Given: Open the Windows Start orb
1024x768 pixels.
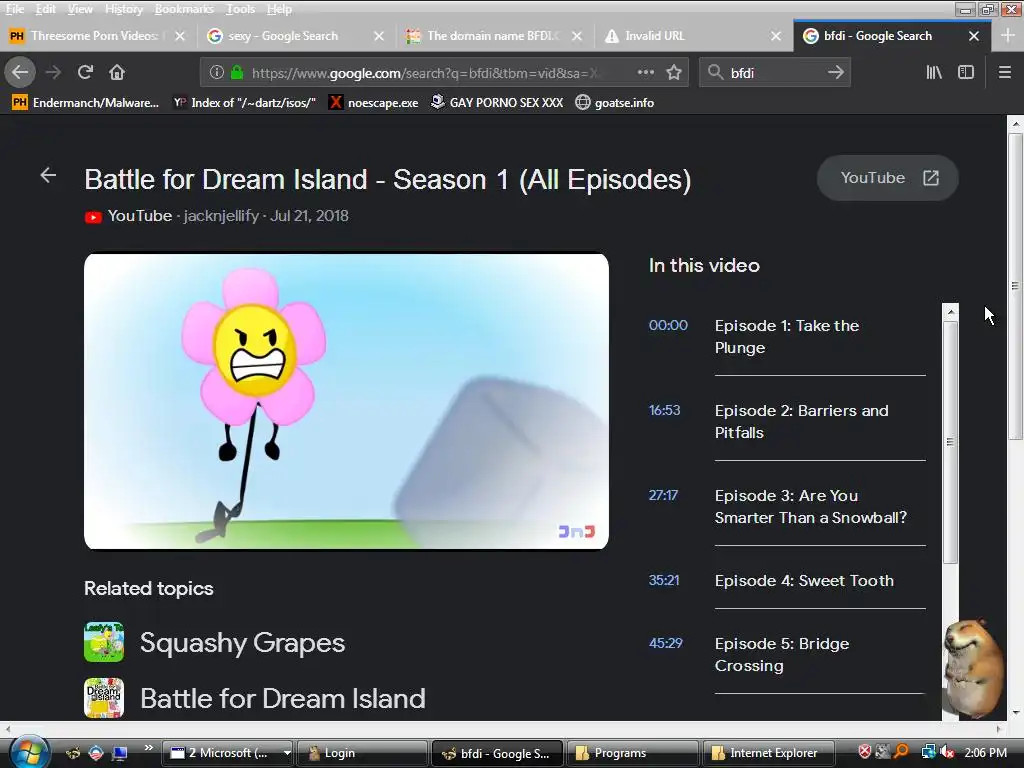Looking at the screenshot, I should [28, 752].
